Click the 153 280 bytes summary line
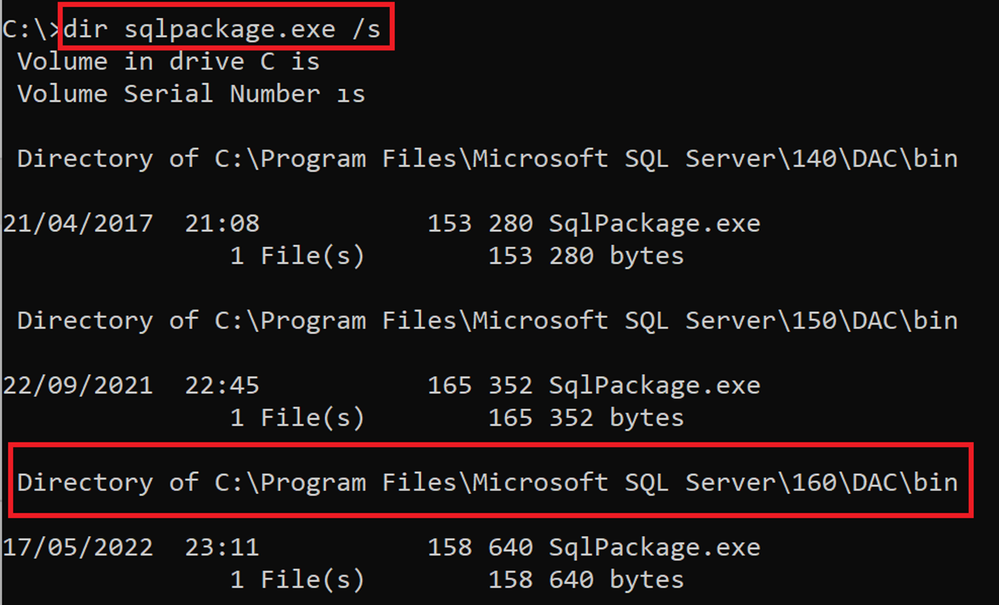Image resolution: width=999 pixels, height=605 pixels. [456, 256]
